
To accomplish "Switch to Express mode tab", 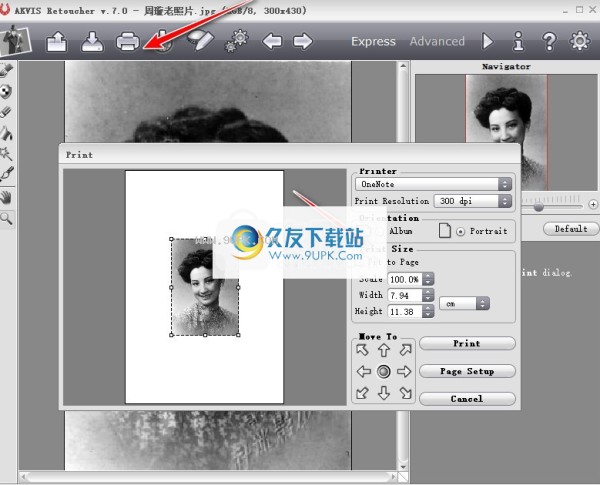I will point(373,41).
